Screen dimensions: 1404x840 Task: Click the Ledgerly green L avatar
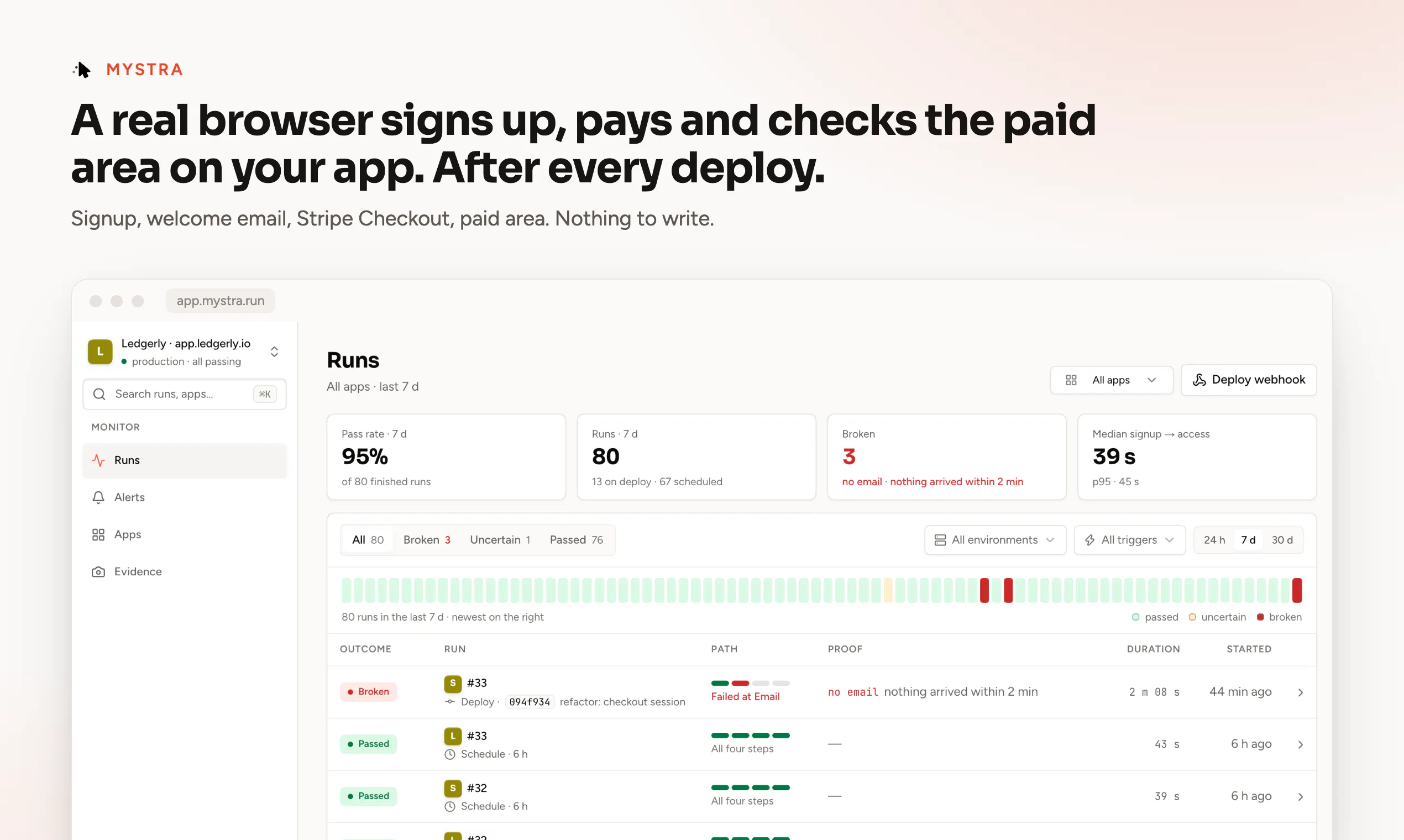tap(99, 351)
